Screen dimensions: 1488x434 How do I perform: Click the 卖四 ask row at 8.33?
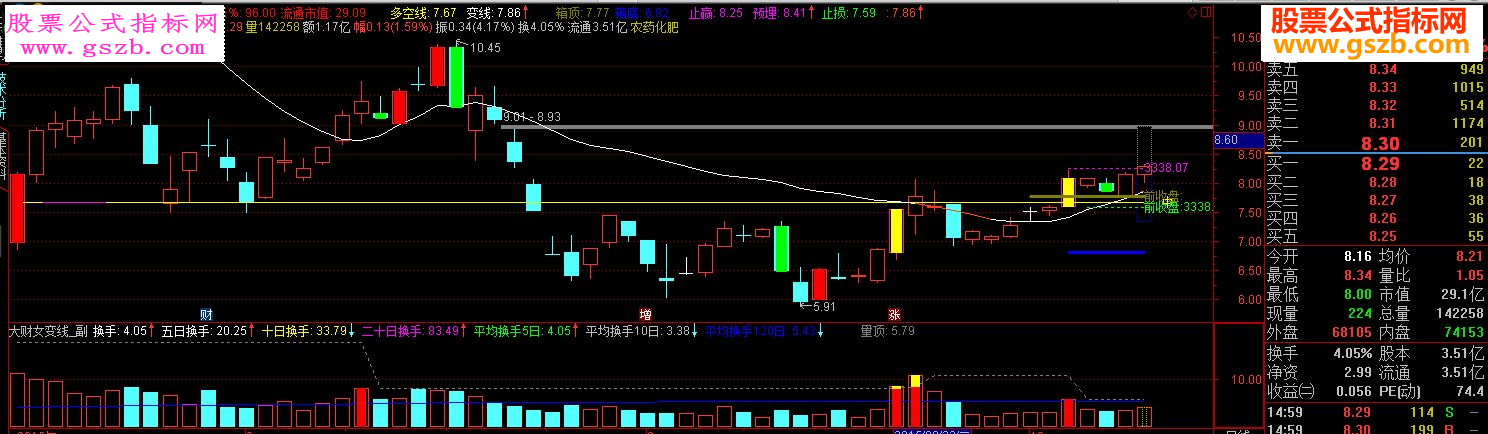click(x=1376, y=87)
